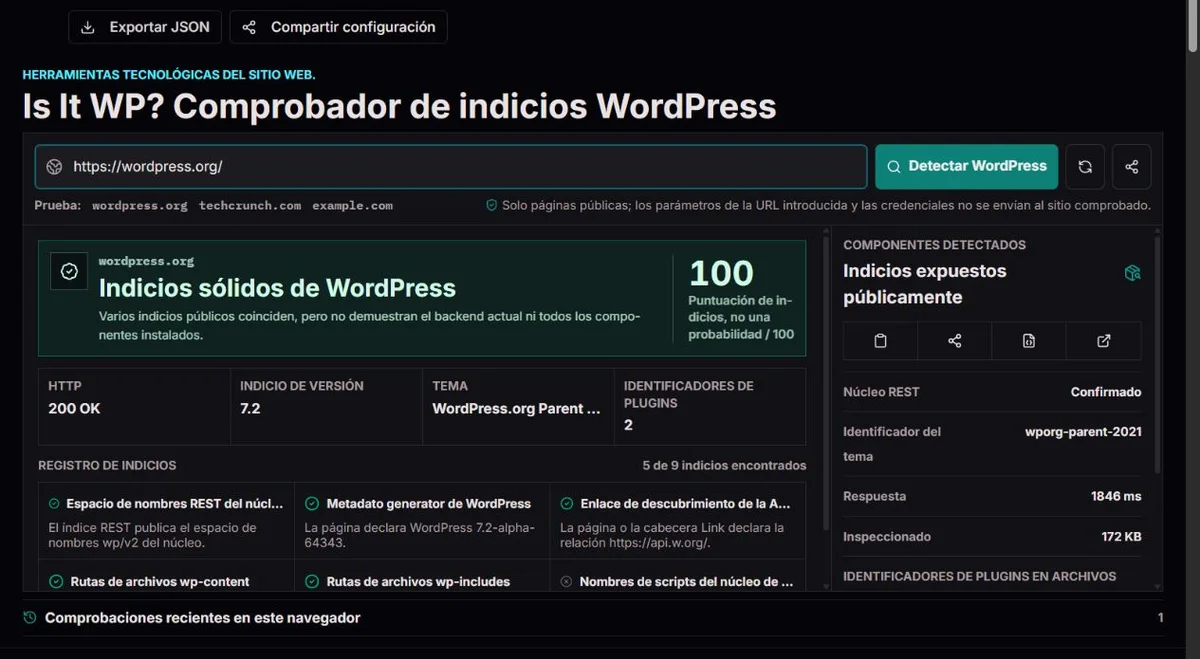Click the check icon of Rutas de archivos wp-content
Viewport: 1200px width, 659px height.
coord(55,581)
